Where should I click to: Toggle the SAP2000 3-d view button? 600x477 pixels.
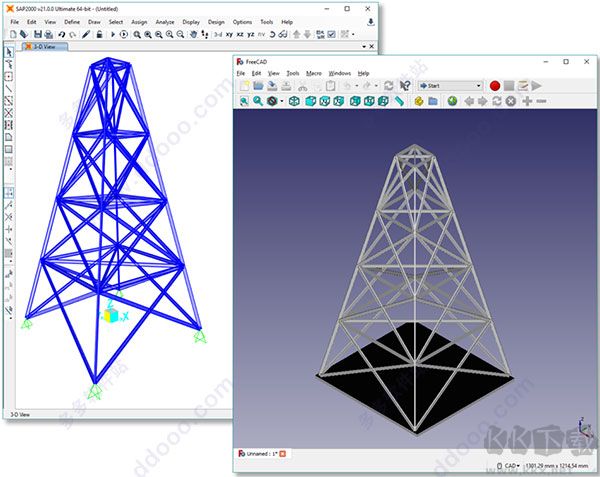tap(217, 34)
